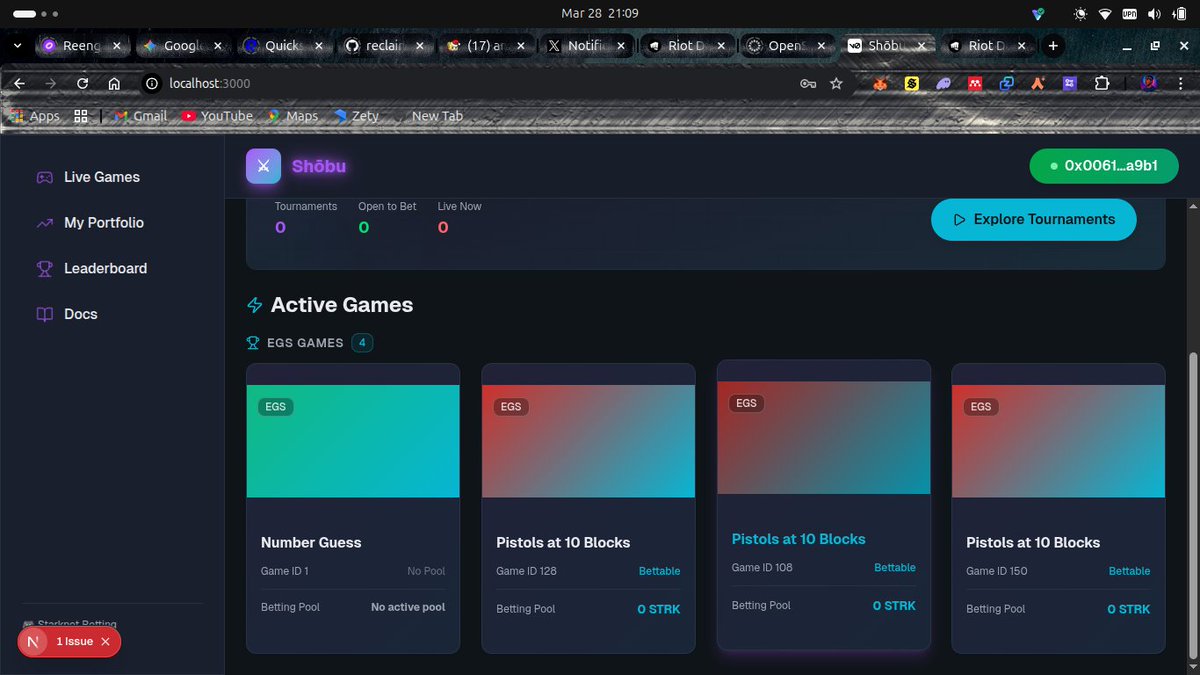1200x675 pixels.
Task: Click the battery icon in system tray
Action: point(1179,14)
